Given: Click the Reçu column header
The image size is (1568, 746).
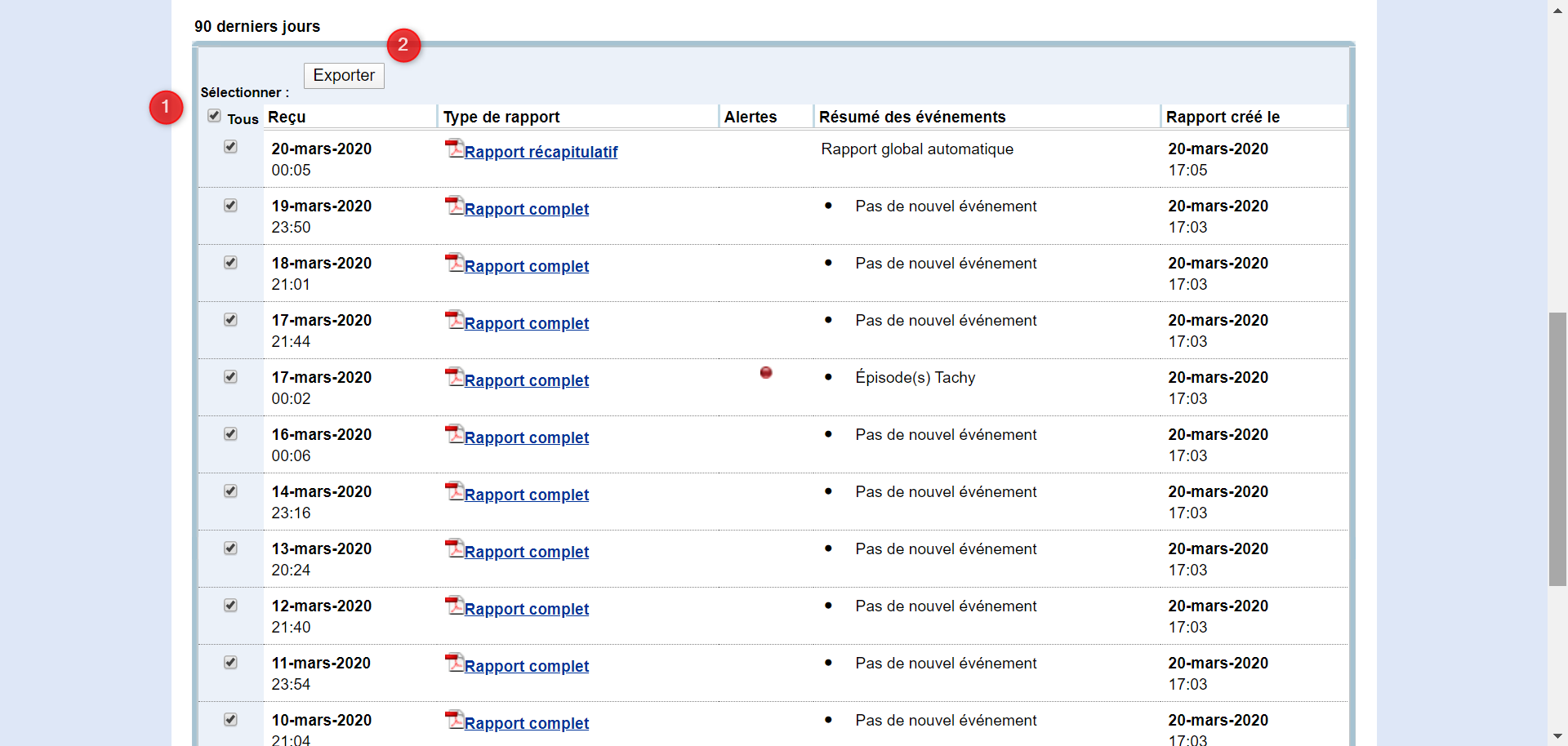Looking at the screenshot, I should (x=287, y=117).
